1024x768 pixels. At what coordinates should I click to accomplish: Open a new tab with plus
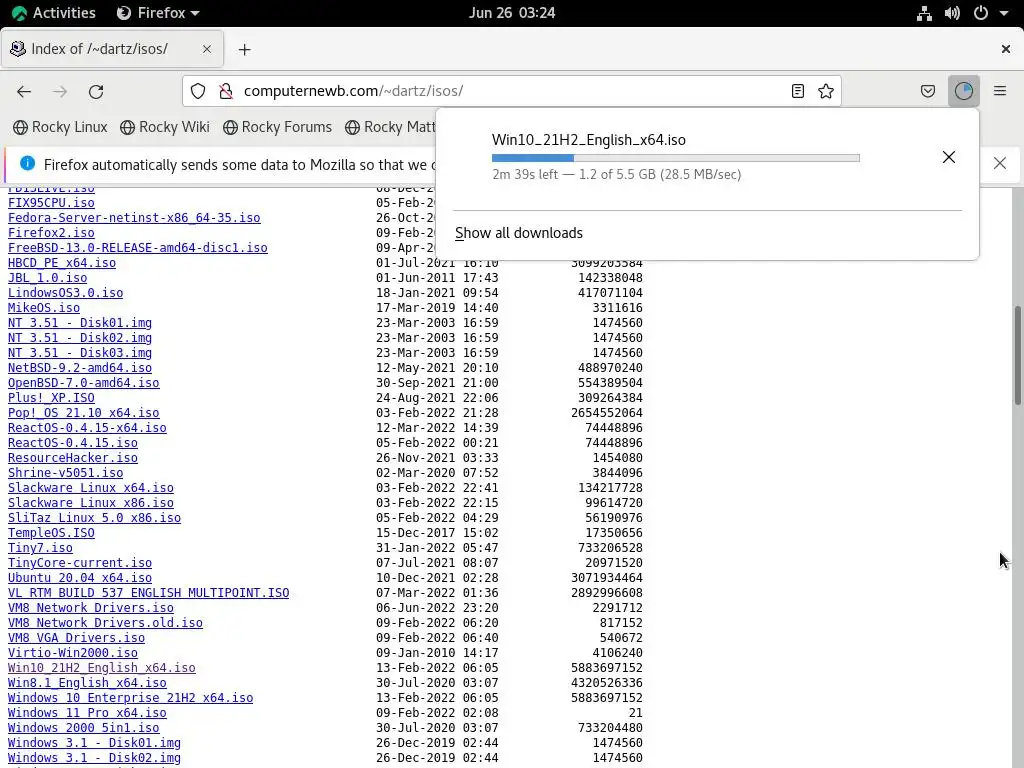point(244,50)
